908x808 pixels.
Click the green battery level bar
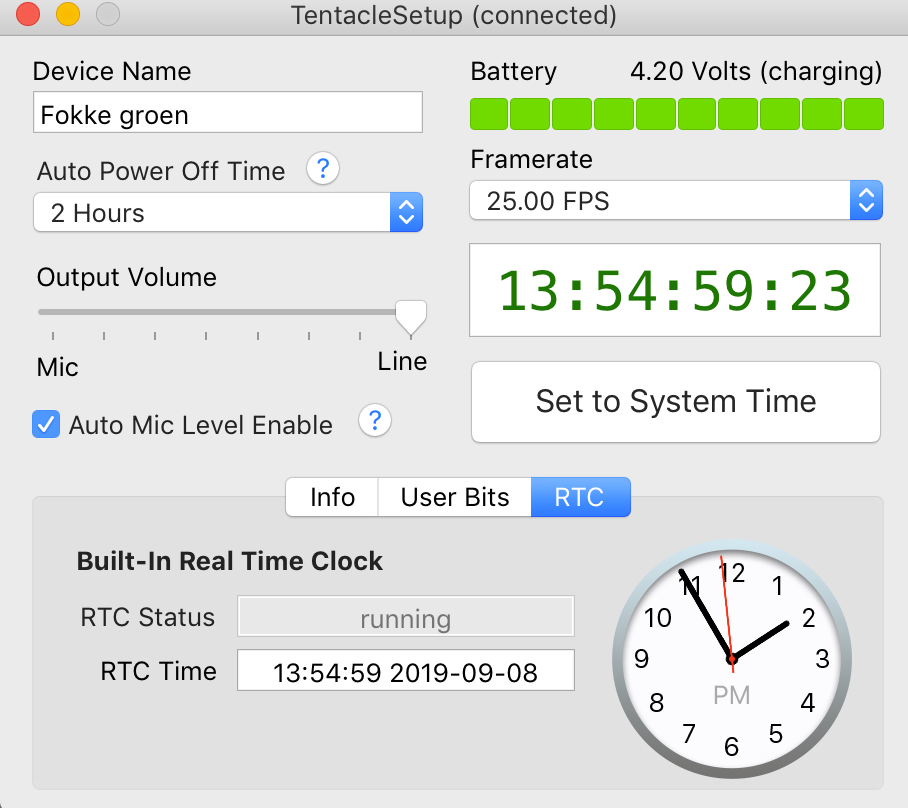pos(676,114)
